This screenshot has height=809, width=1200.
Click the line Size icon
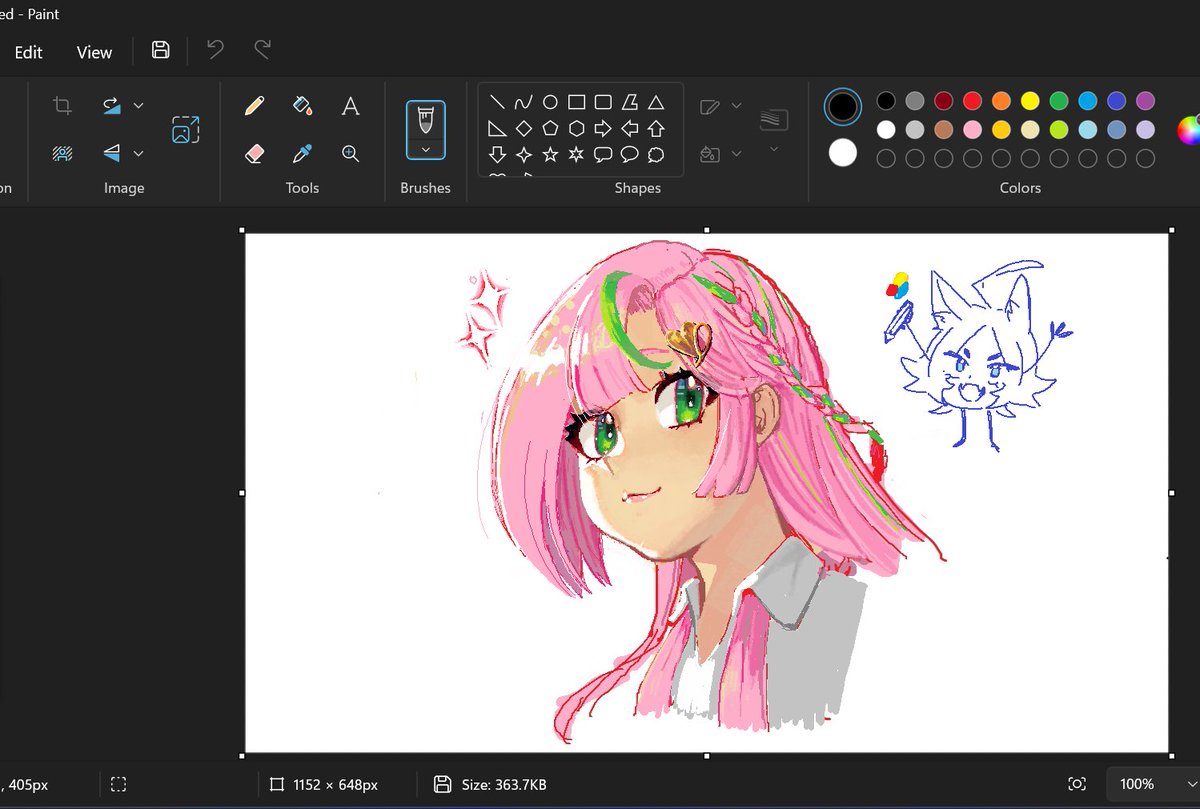[774, 120]
